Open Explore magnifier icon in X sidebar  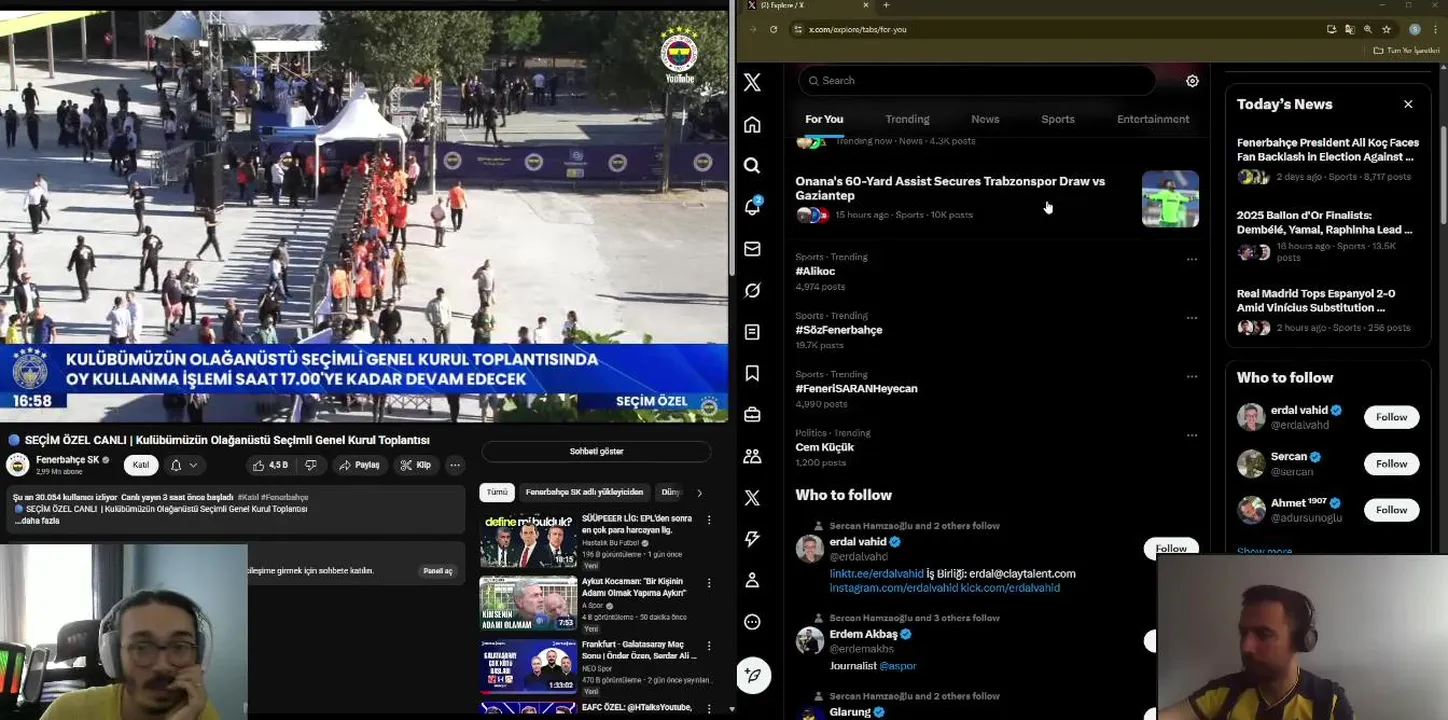coord(752,166)
